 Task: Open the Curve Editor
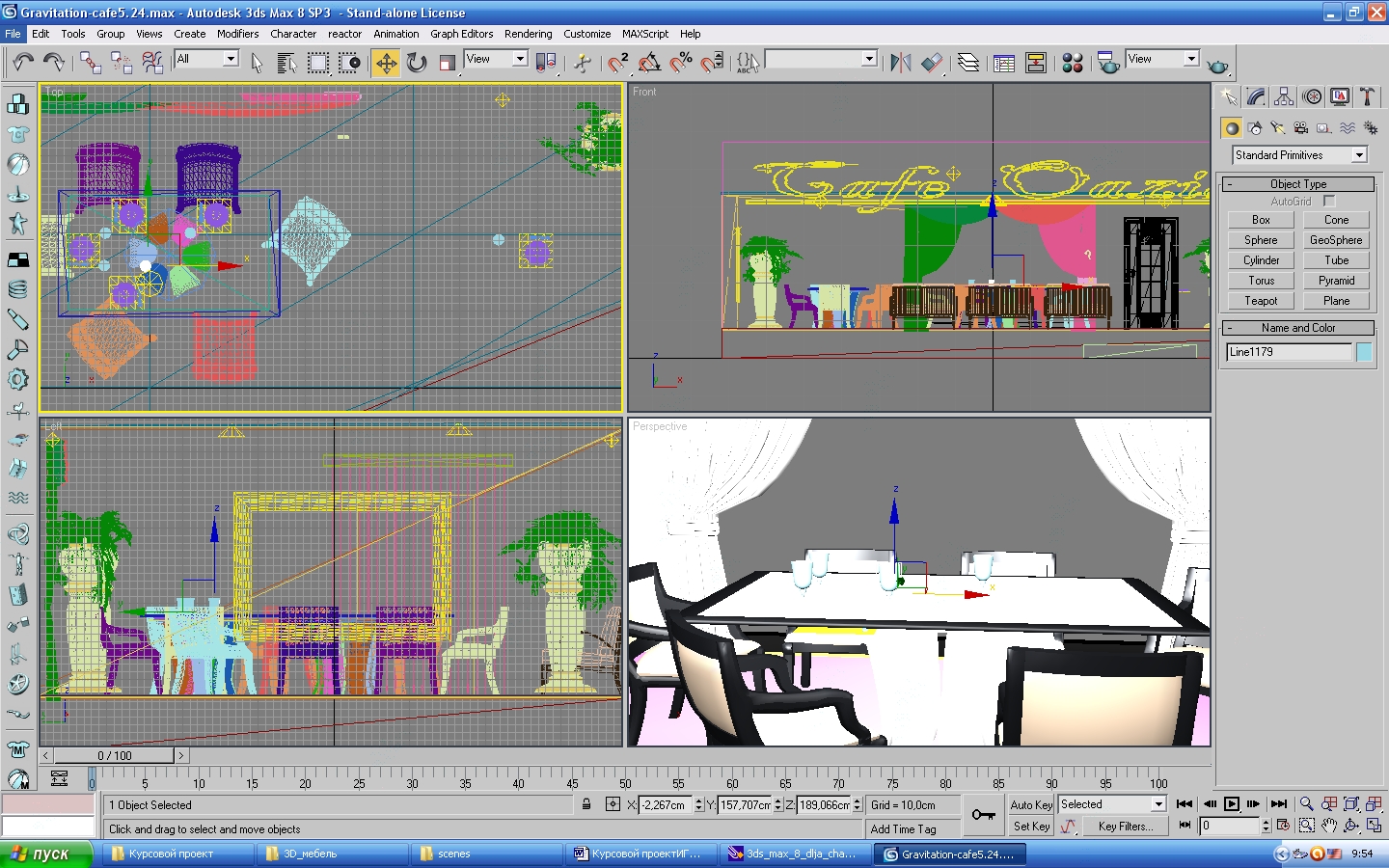[x=1004, y=63]
